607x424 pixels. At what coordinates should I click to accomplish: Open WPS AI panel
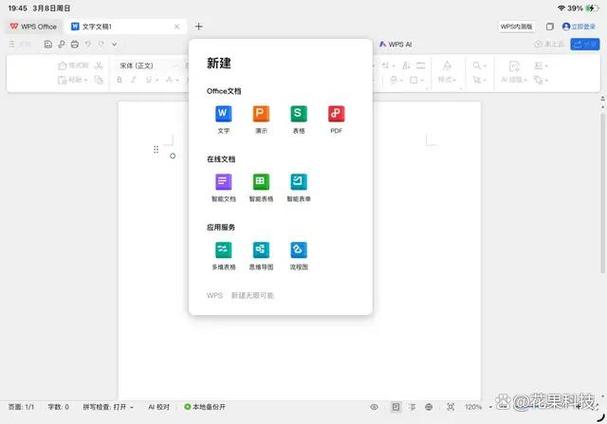click(x=396, y=44)
